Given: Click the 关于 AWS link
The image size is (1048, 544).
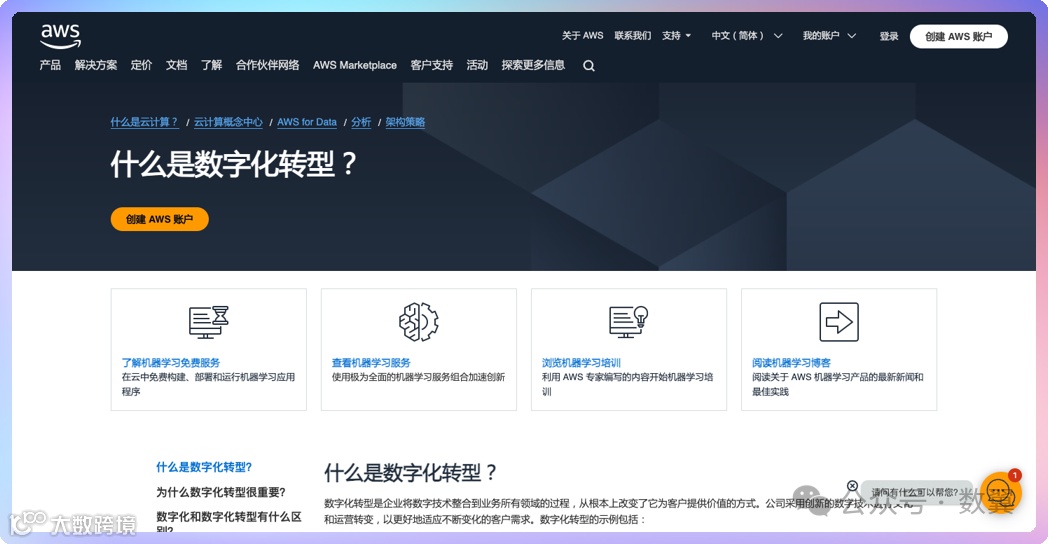Looking at the screenshot, I should tap(582, 35).
